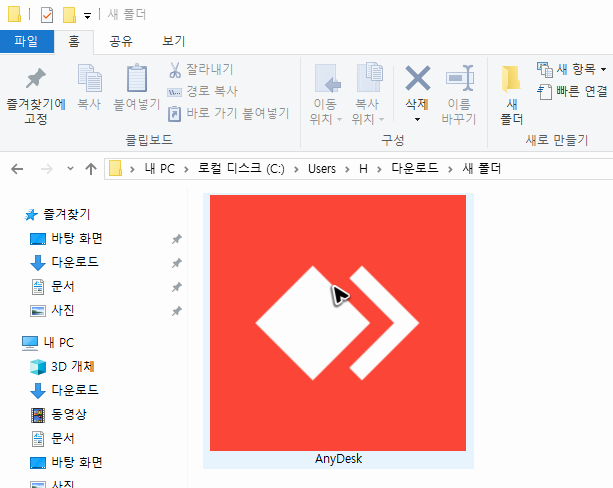613x488 pixels.
Task: Switch to the View (보기) tab
Action: tap(174, 41)
